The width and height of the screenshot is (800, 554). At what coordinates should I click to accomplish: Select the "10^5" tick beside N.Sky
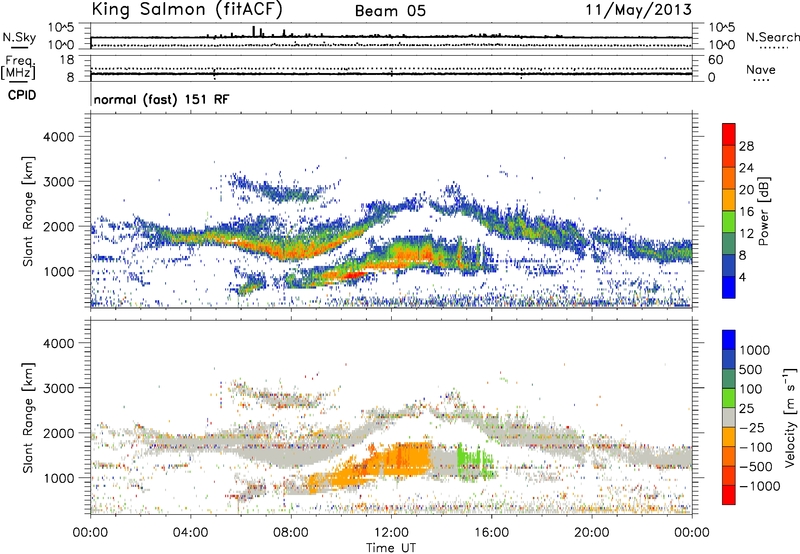tap(61, 27)
